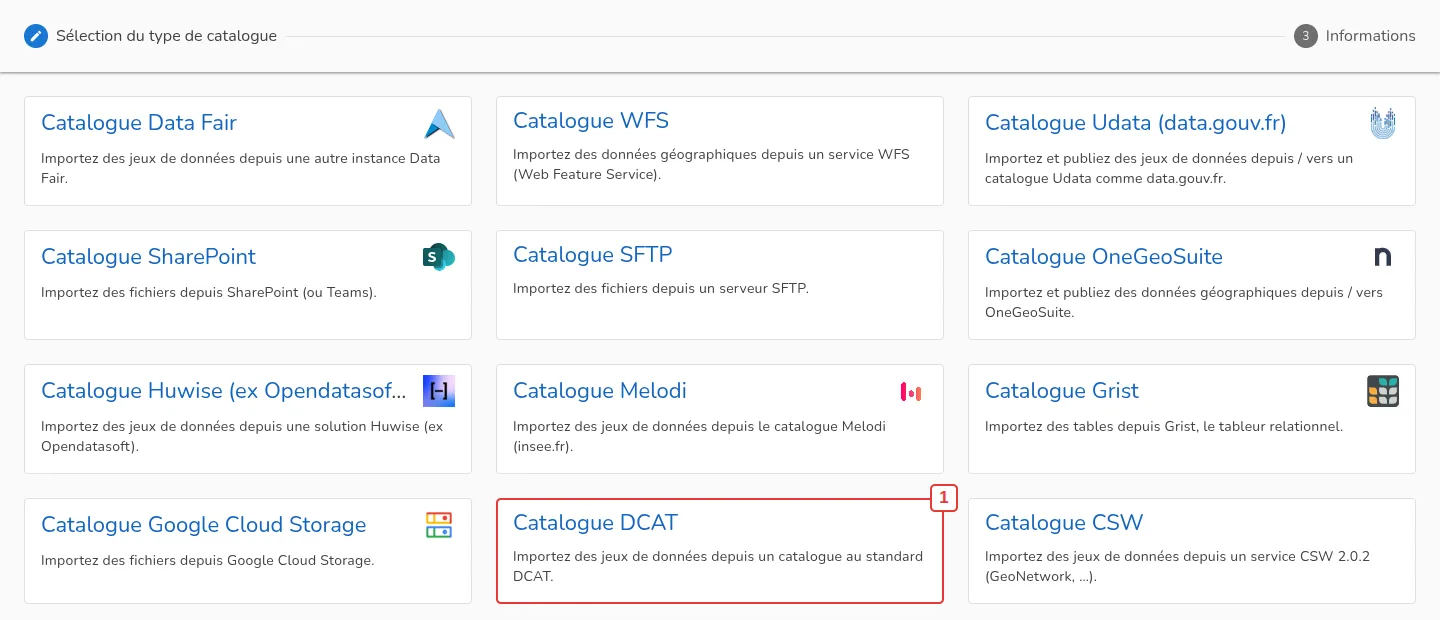The image size is (1440, 620).
Task: Choose Catalogue Google Cloud Storage title
Action: (x=204, y=525)
